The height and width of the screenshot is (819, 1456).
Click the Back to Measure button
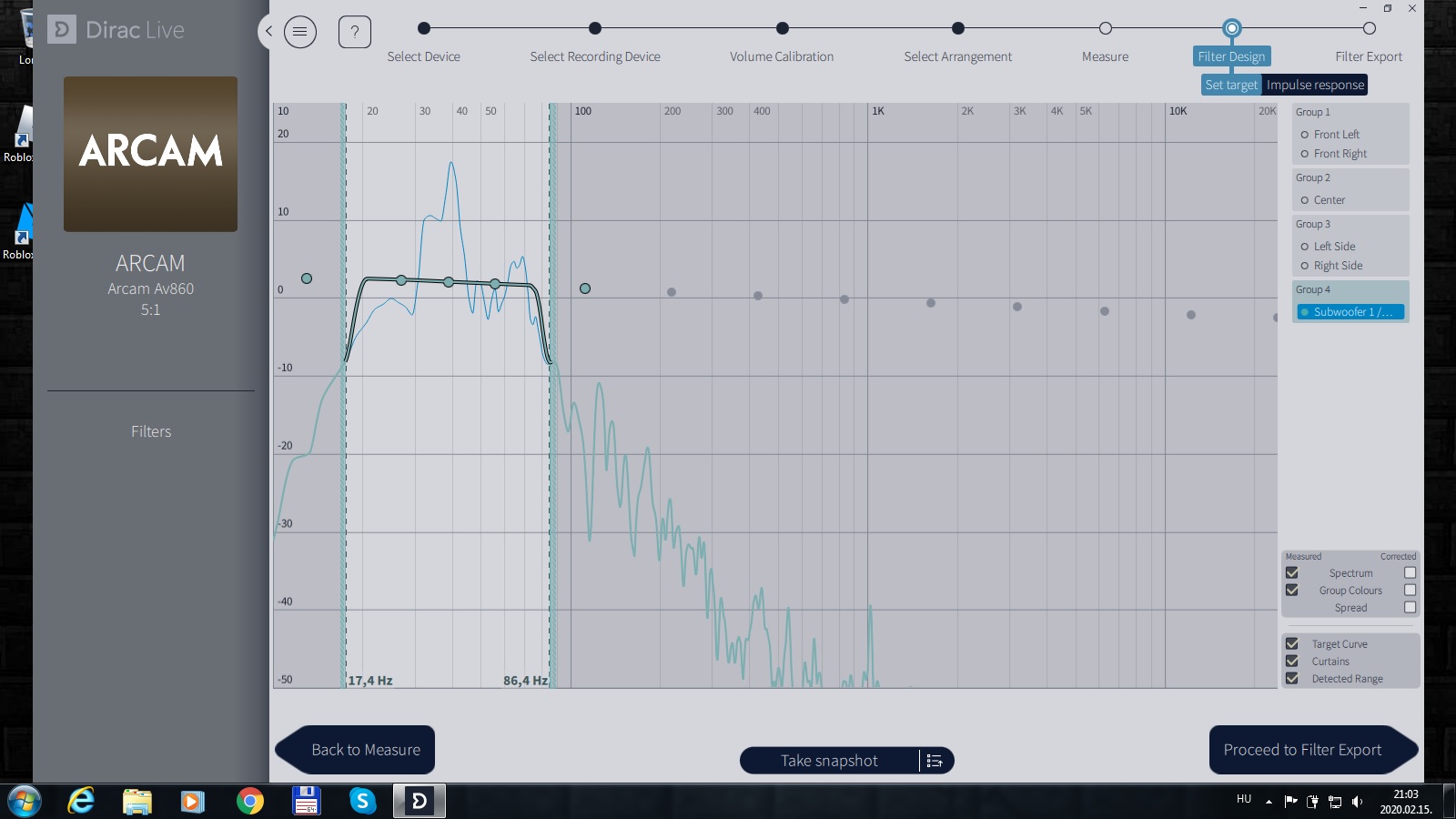click(355, 750)
